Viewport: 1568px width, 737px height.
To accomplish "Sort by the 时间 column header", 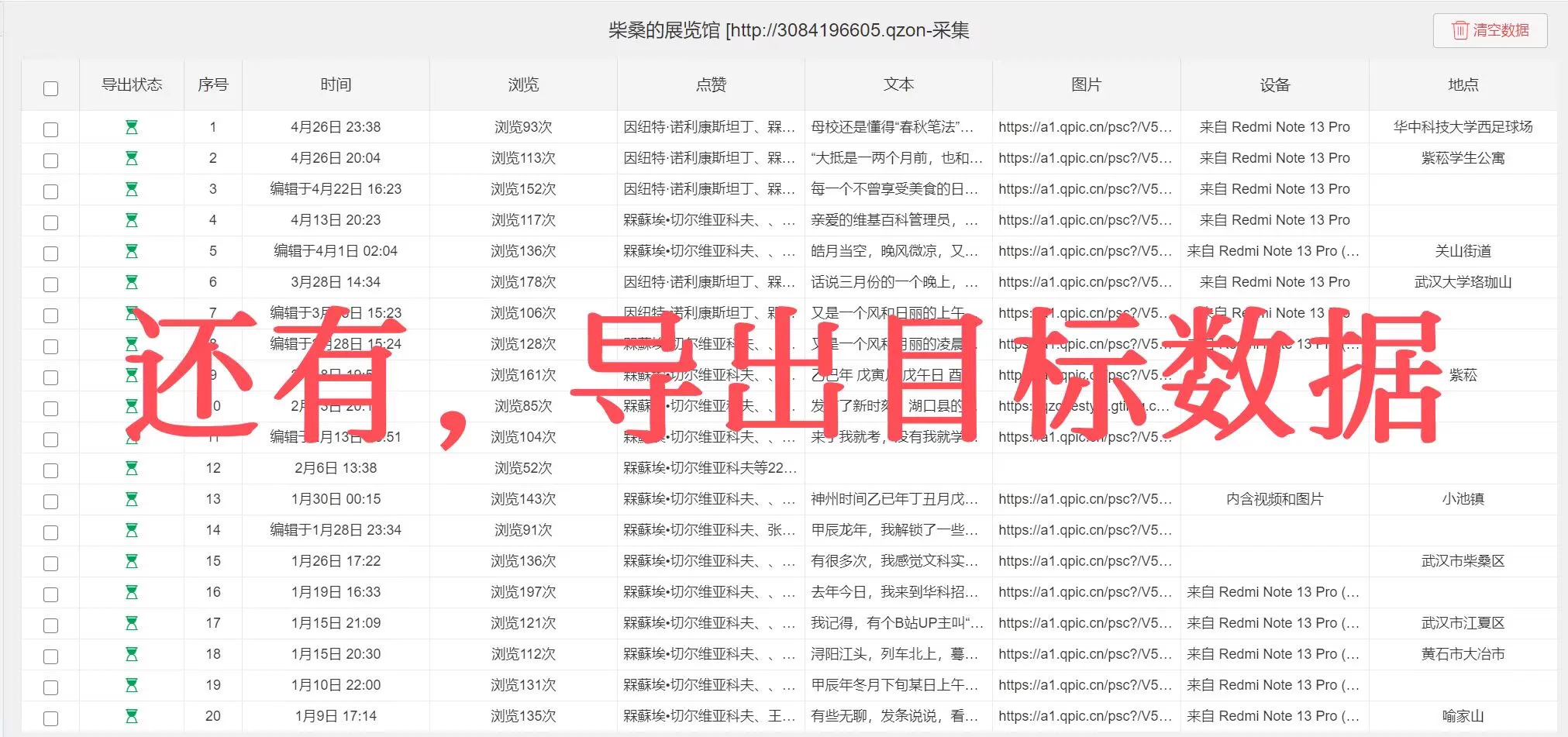I will 336,84.
